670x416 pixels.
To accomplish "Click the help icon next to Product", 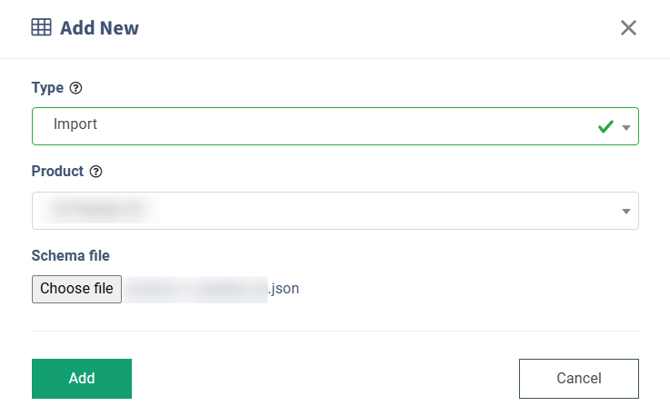I will 96,171.
